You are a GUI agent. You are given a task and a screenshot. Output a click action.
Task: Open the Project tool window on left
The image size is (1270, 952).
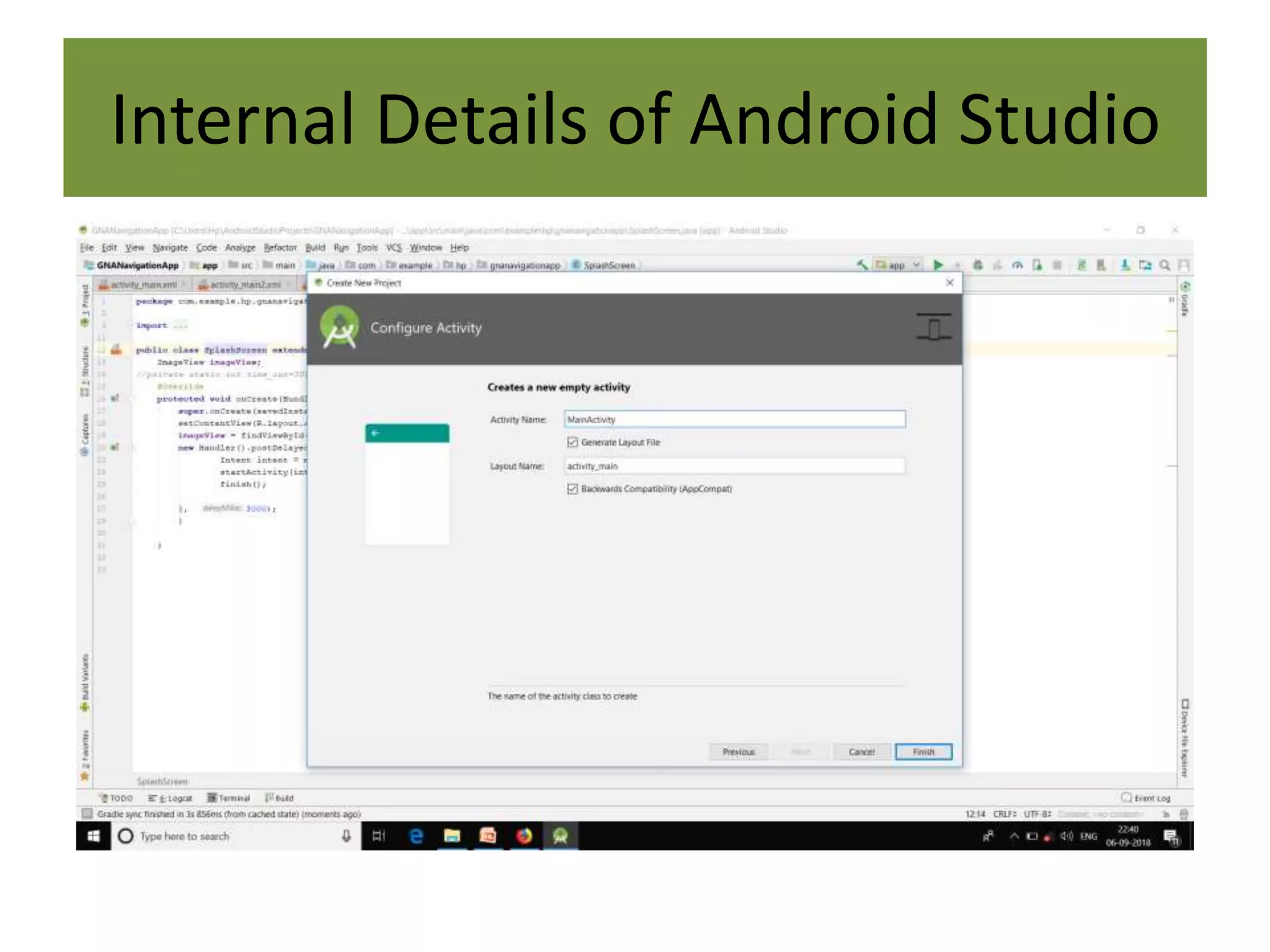tap(85, 306)
